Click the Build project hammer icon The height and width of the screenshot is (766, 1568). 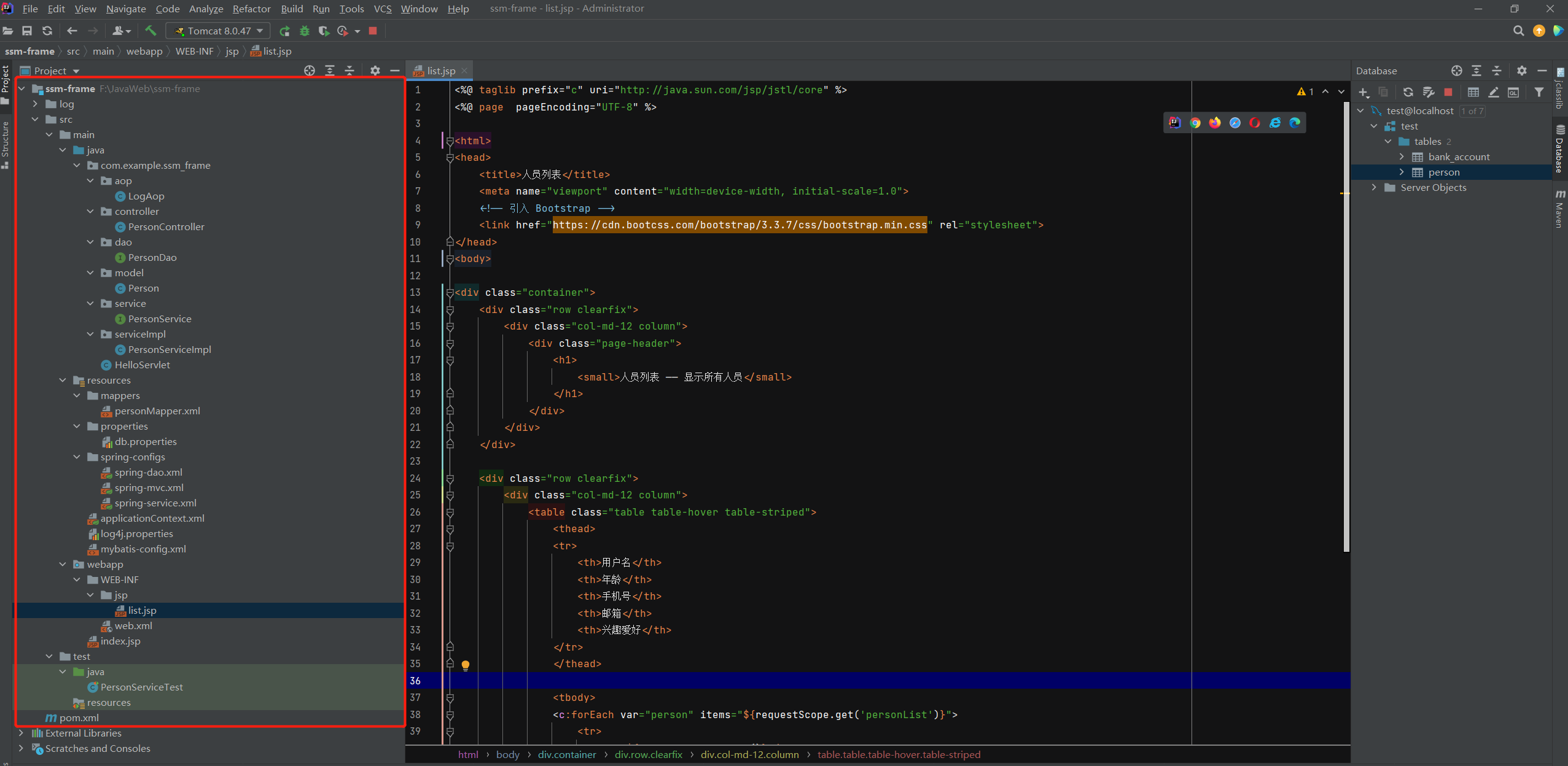[150, 30]
